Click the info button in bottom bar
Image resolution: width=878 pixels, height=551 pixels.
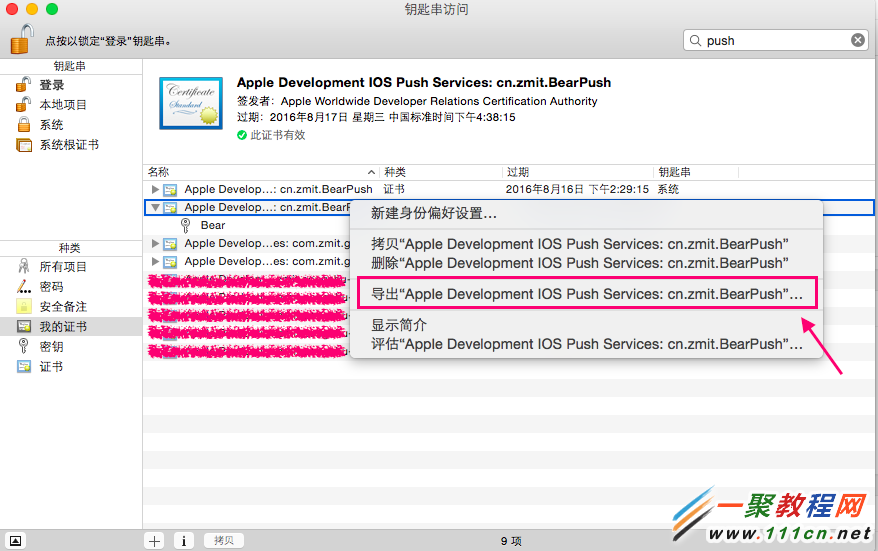click(184, 540)
